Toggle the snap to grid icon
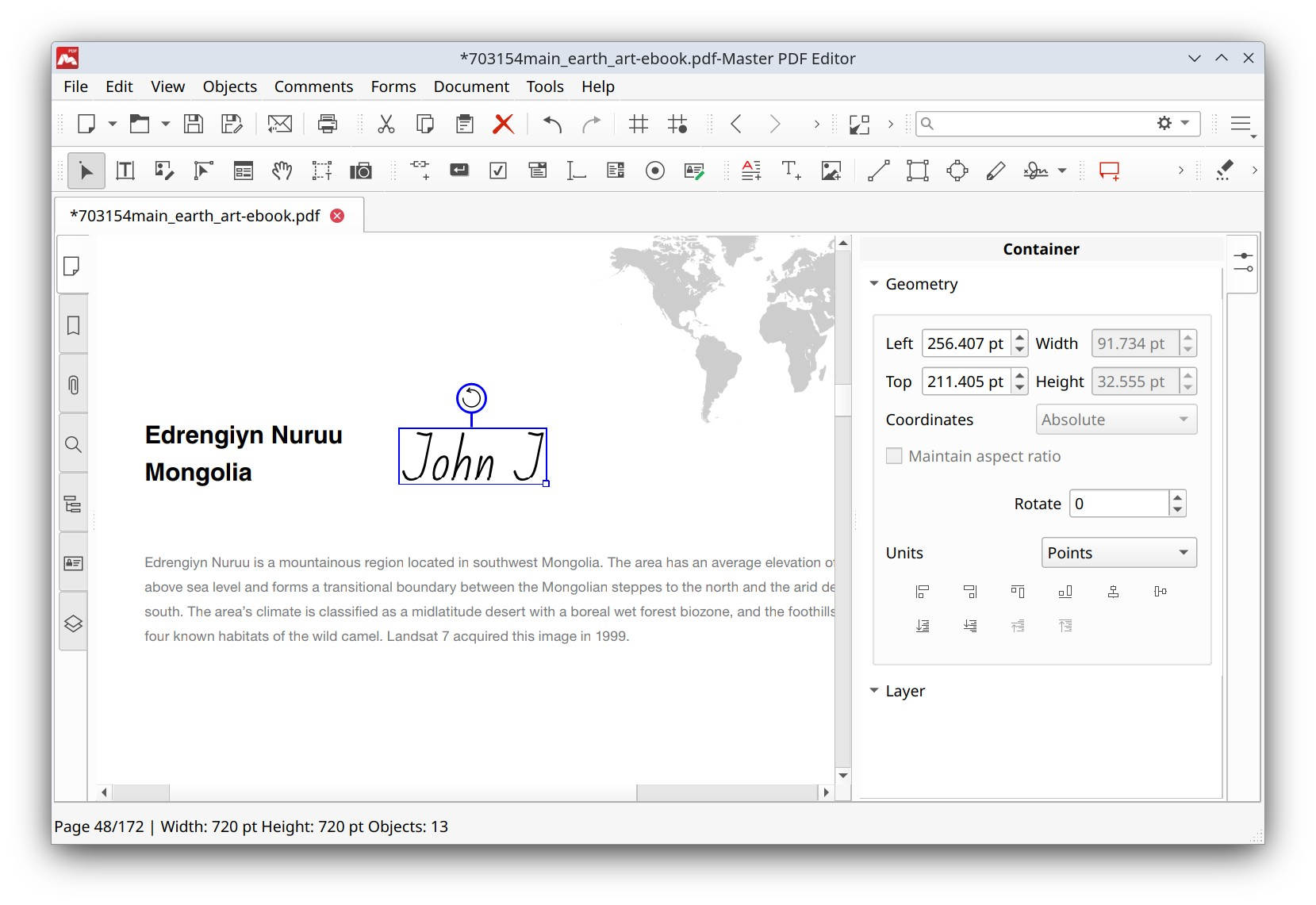Screen dimensions: 1316x905 pos(677,124)
